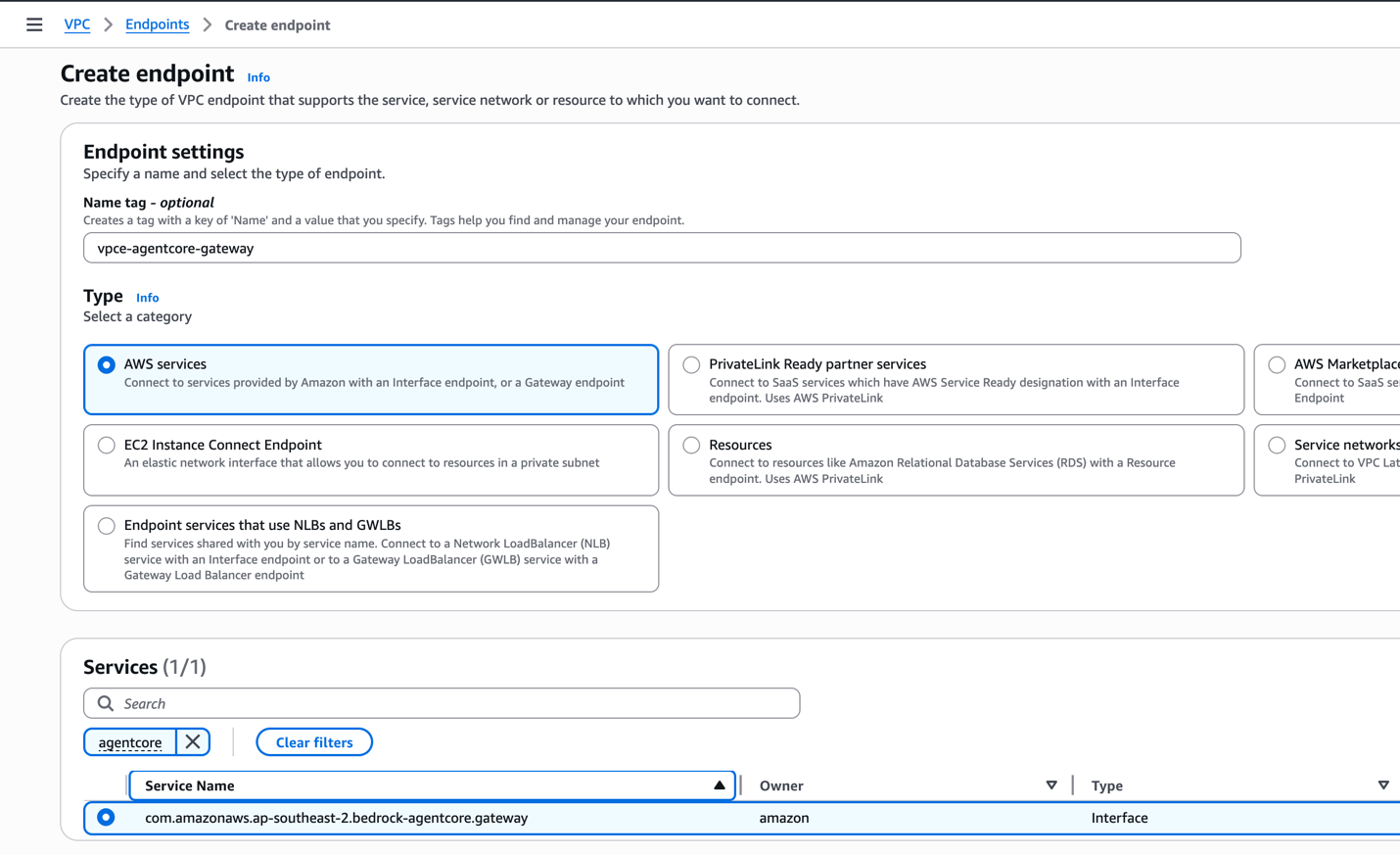This screenshot has width=1400, height=855.
Task: Go to VPC breadcrumb link
Action: point(76,24)
